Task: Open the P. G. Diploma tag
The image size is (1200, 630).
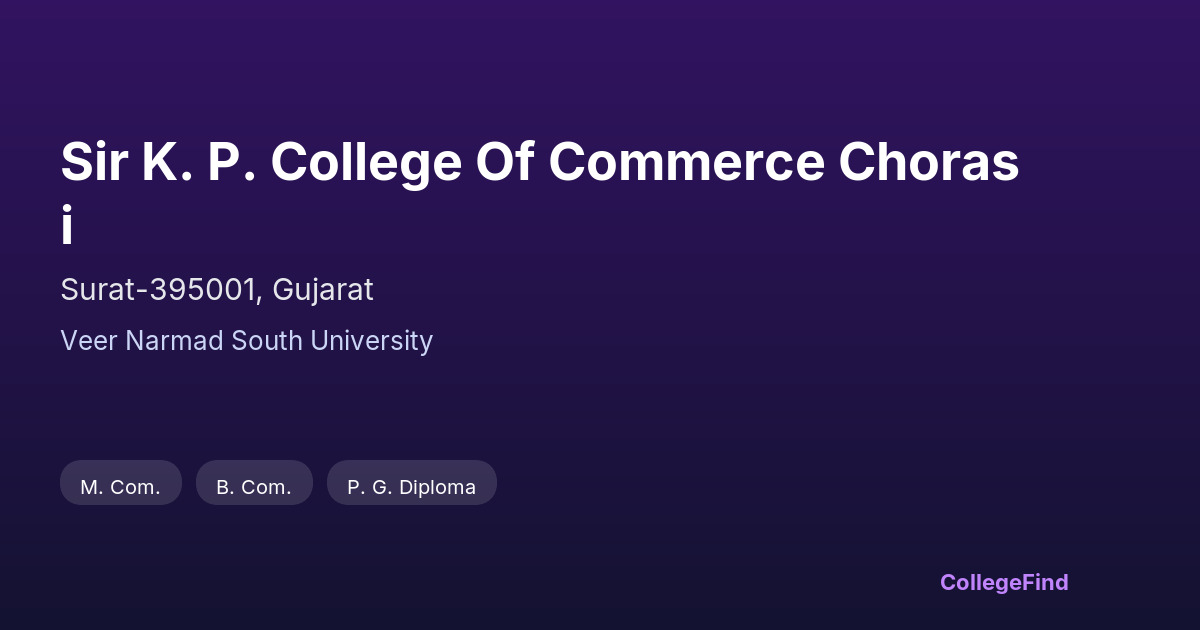Action: (411, 487)
